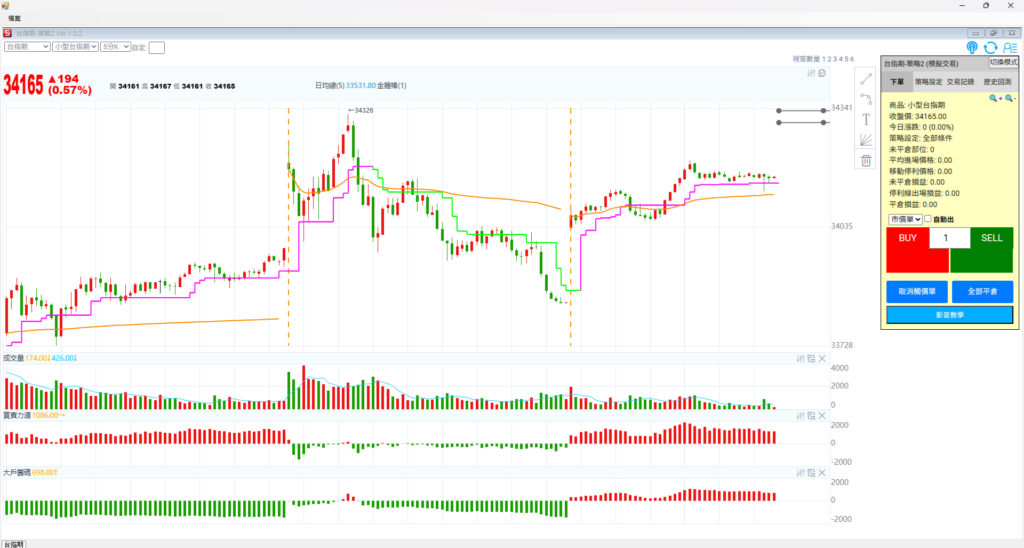The image size is (1024, 548).
Task: Click the blue broadcast signal icon
Action: [x=972, y=47]
